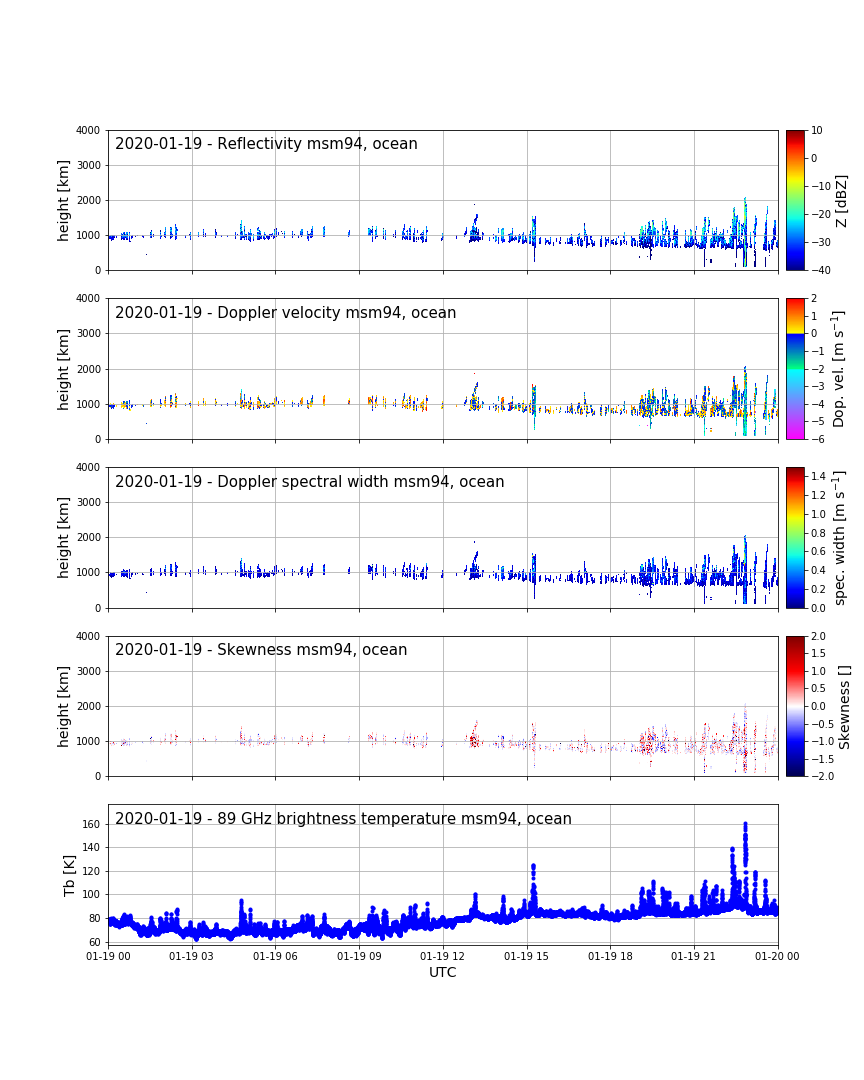Select the 01-19 18 time tick label
Screen dimensions: 864x1080
[610, 956]
